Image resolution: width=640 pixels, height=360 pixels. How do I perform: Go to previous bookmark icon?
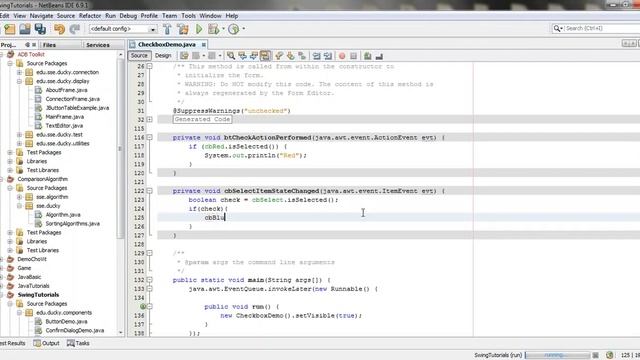tap(279, 56)
